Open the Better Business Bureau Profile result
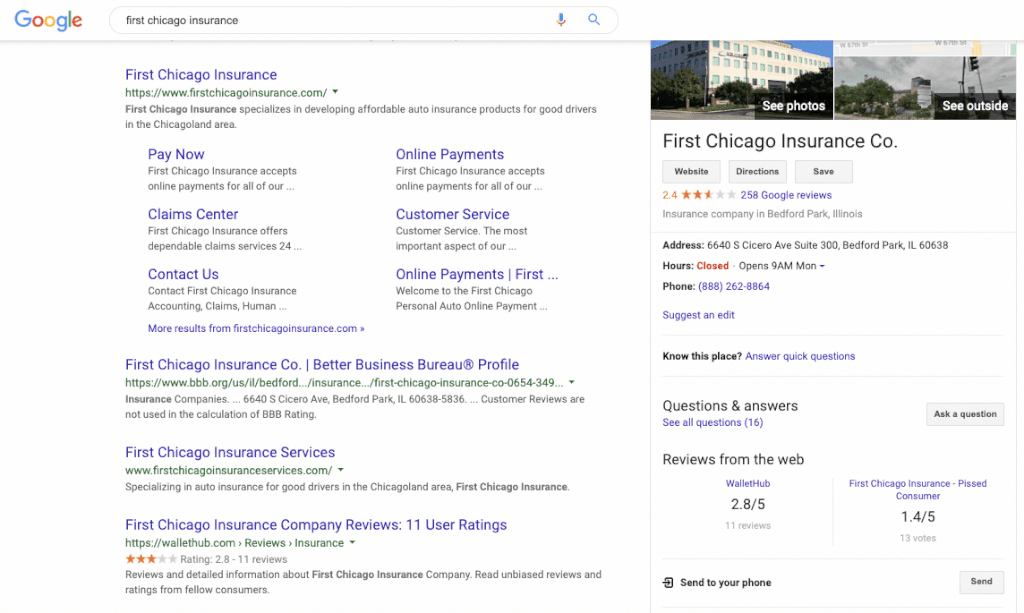Viewport: 1024px width, 613px height. 322,364
